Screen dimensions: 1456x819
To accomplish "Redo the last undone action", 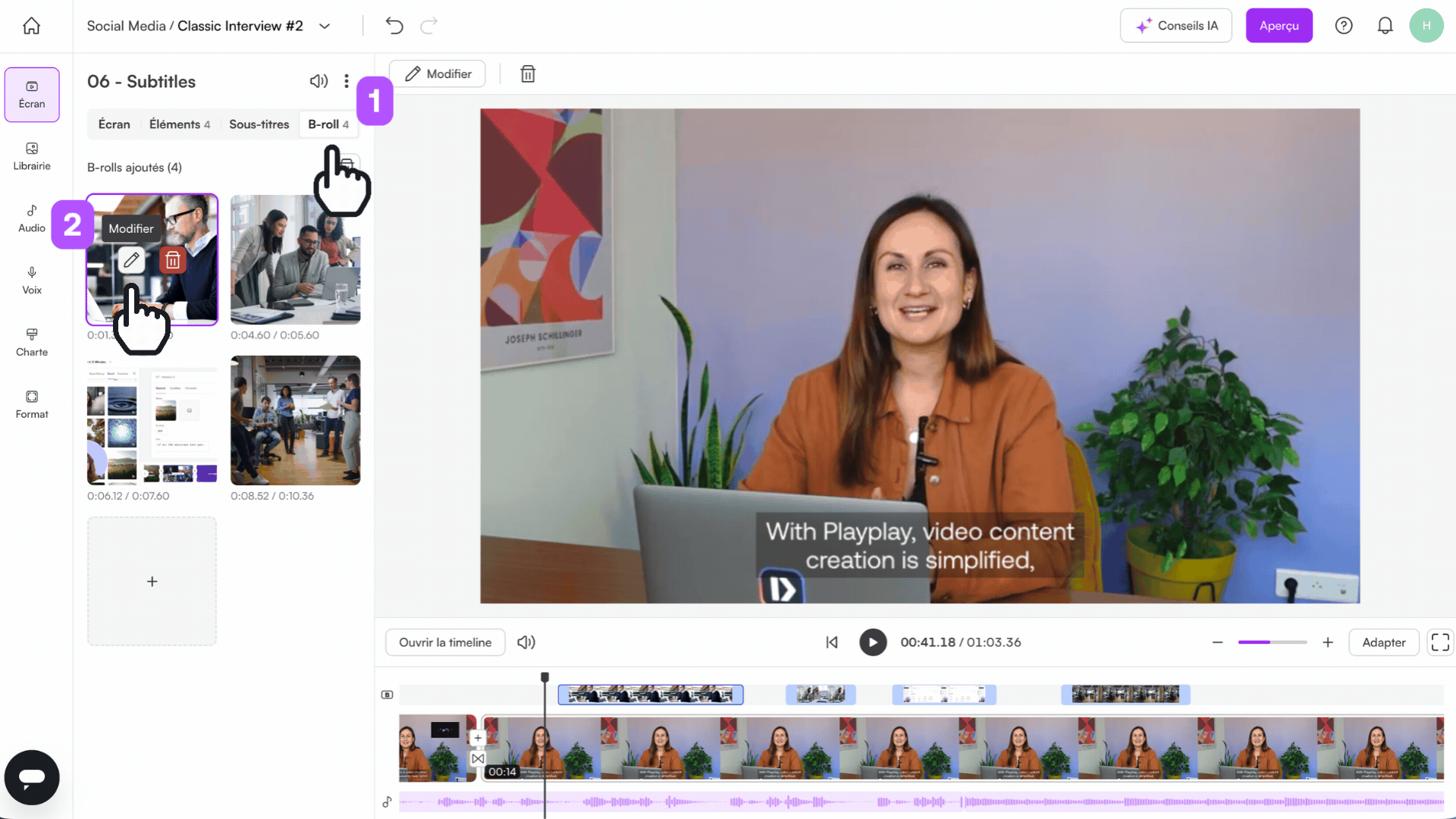I will pos(429,26).
